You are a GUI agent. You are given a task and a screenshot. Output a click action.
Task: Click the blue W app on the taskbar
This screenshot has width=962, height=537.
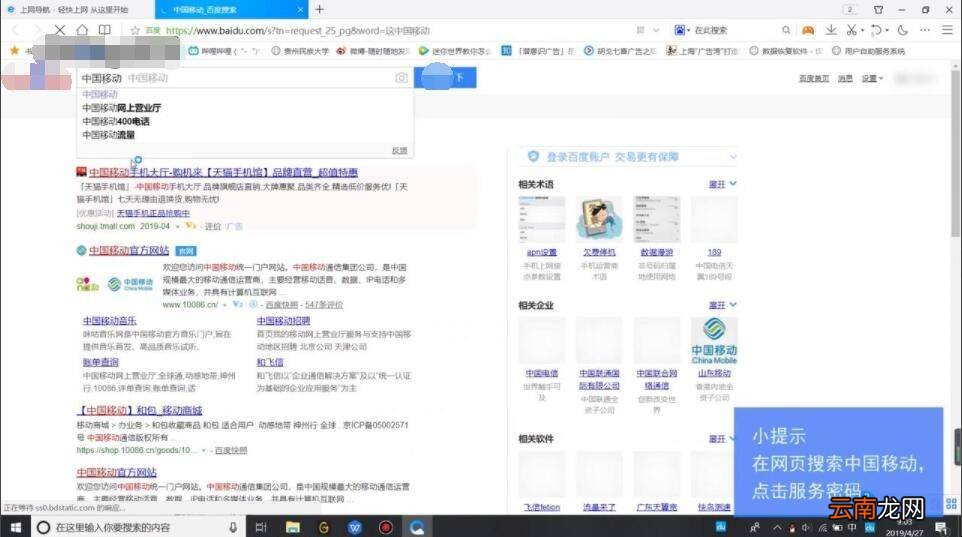pyautogui.click(x=355, y=527)
